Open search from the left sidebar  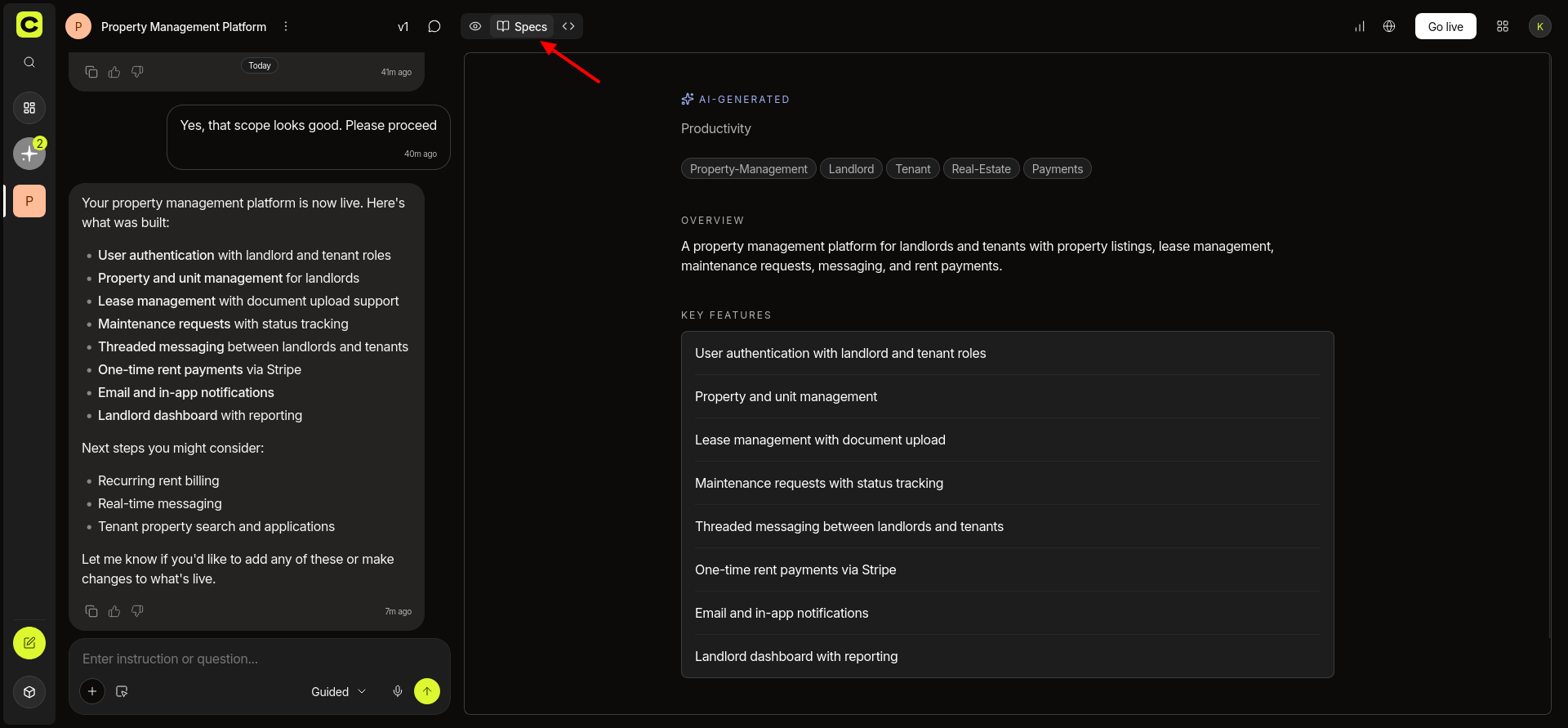(29, 62)
